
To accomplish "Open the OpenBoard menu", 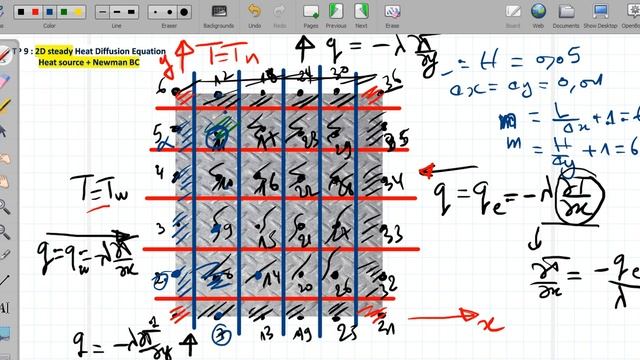I will point(631,16).
